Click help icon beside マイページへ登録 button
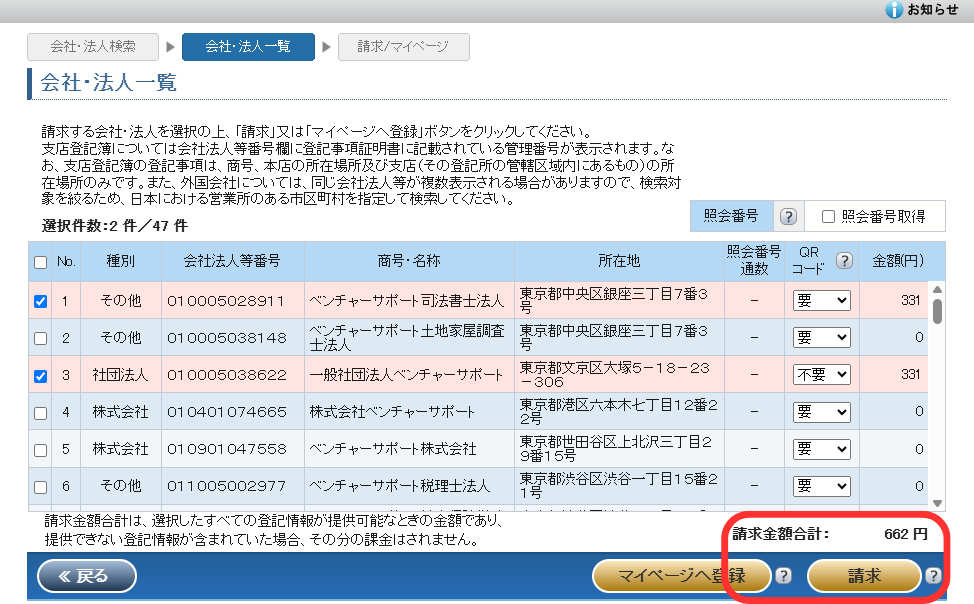 (784, 575)
